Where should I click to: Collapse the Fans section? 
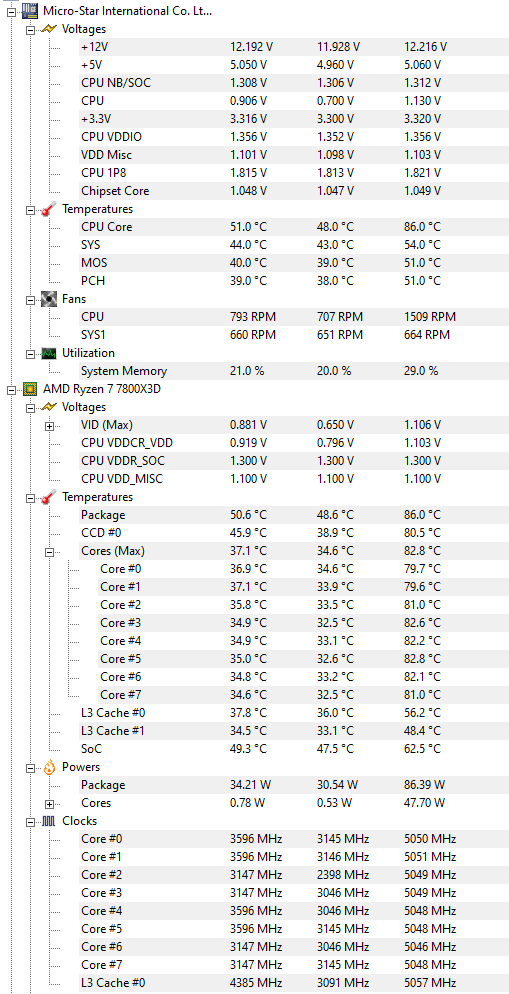point(30,299)
